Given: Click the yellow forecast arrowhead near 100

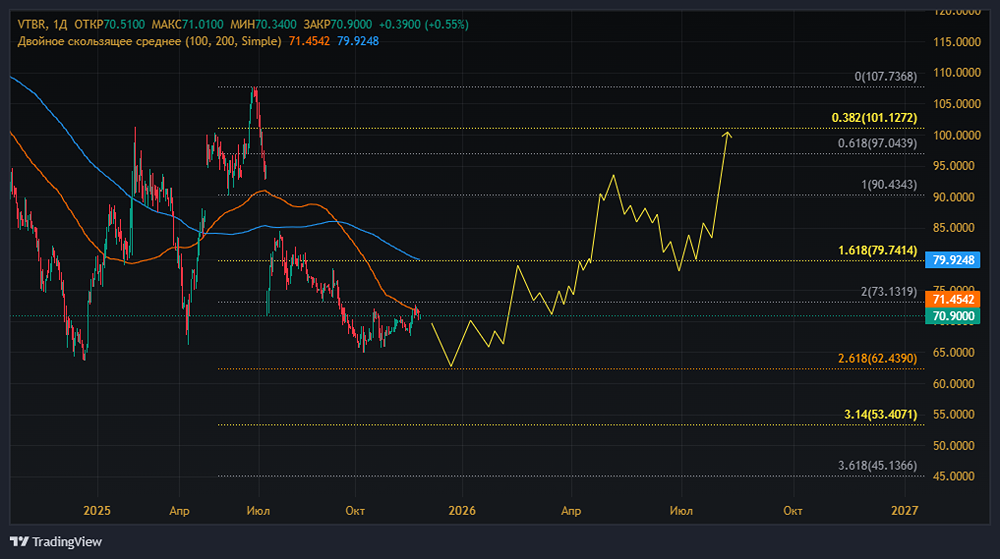Looking at the screenshot, I should pyautogui.click(x=728, y=134).
